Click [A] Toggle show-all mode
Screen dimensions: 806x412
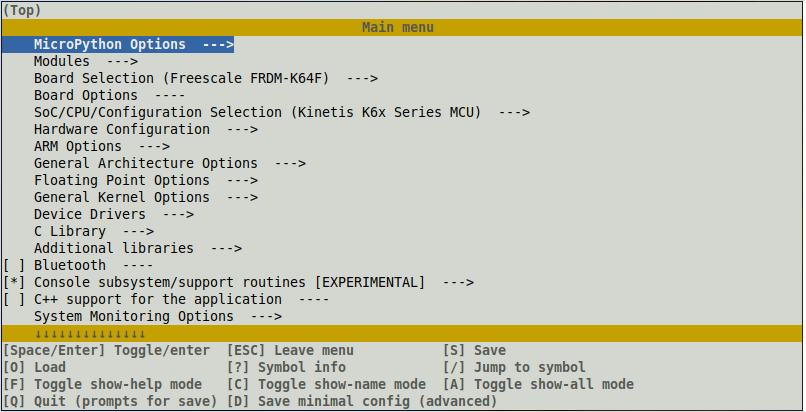pyautogui.click(x=538, y=384)
